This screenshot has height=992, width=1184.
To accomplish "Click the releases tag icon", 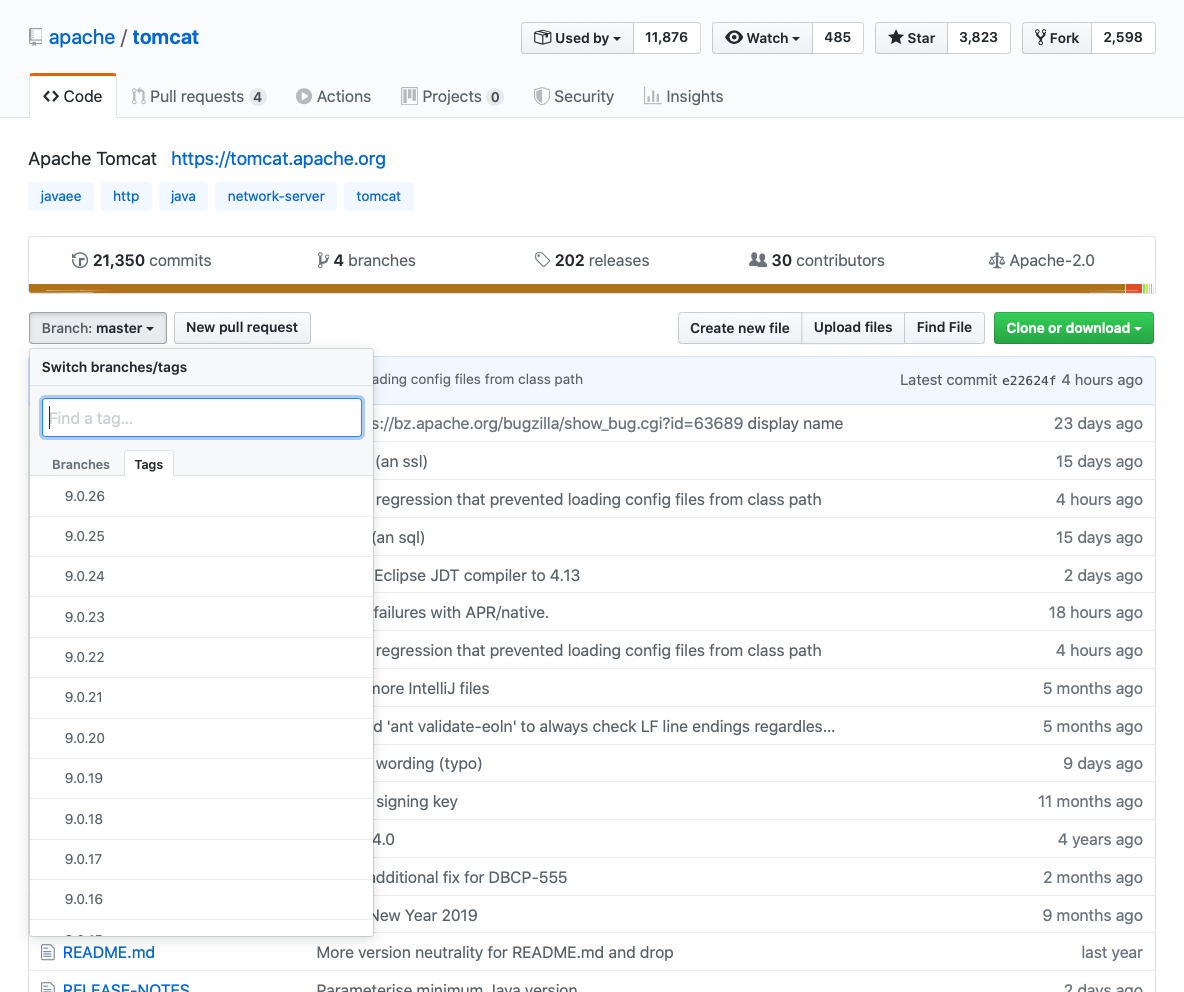I will pos(542,260).
